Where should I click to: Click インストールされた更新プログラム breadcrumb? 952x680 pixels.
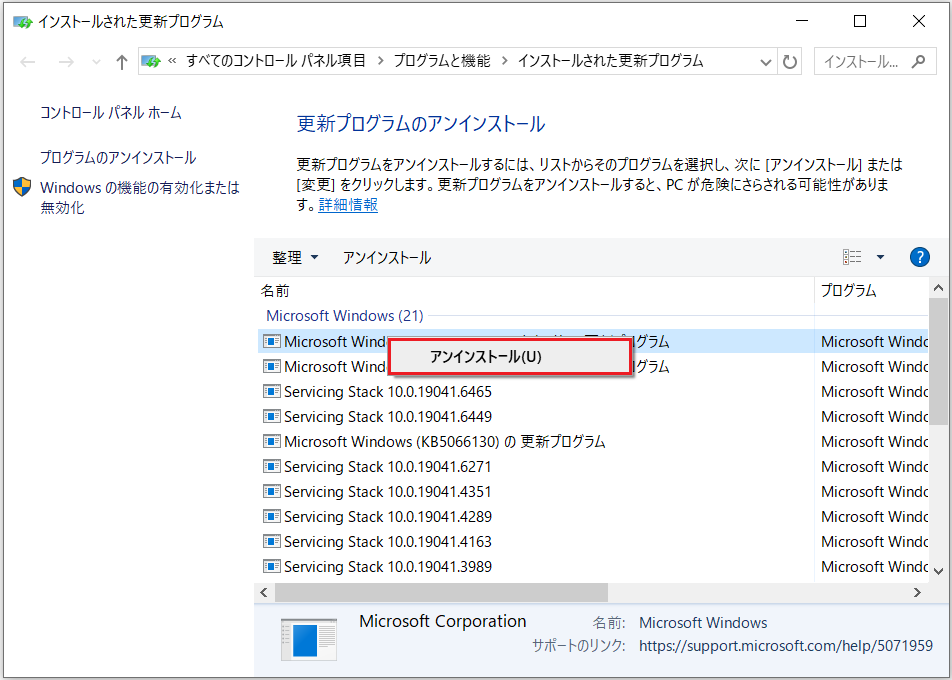pos(610,61)
